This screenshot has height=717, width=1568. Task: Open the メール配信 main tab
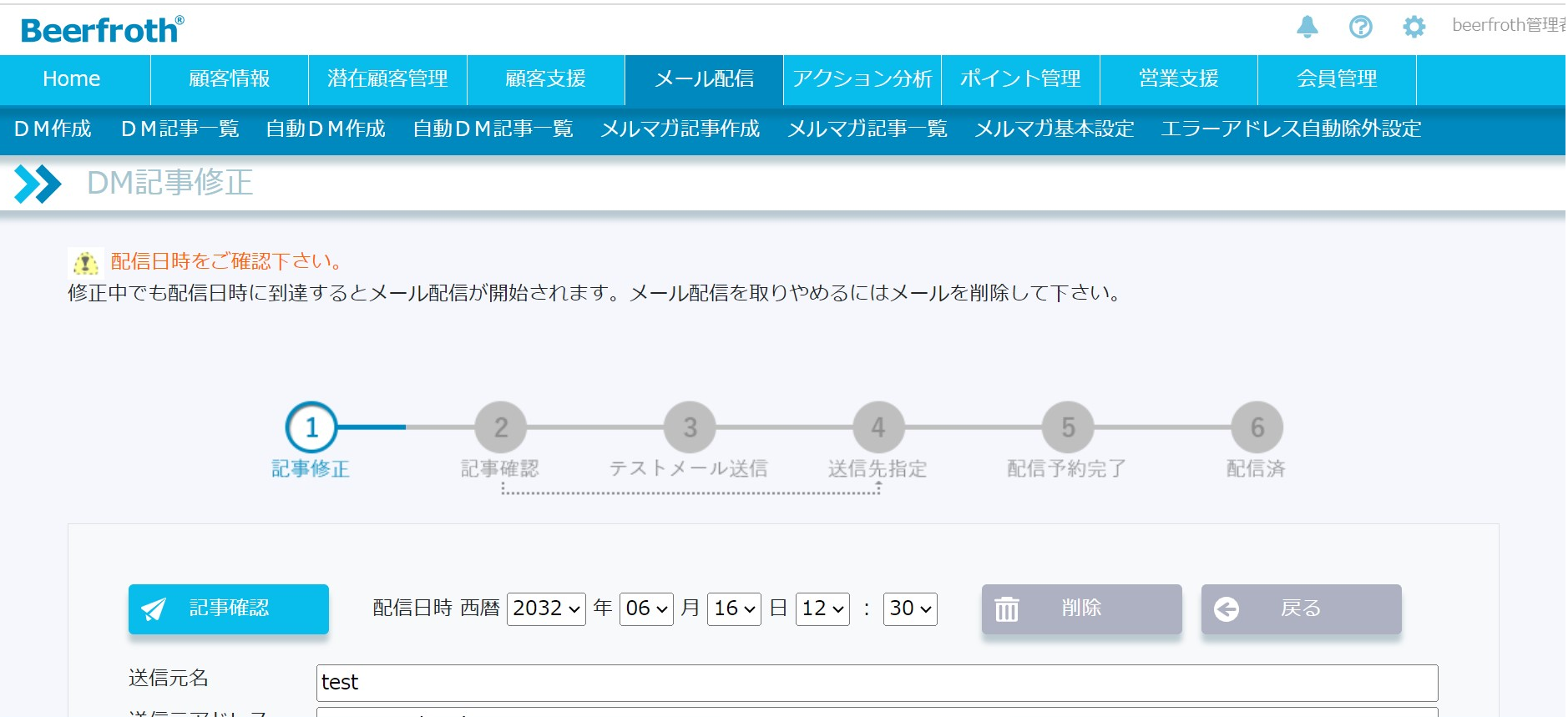(x=704, y=79)
